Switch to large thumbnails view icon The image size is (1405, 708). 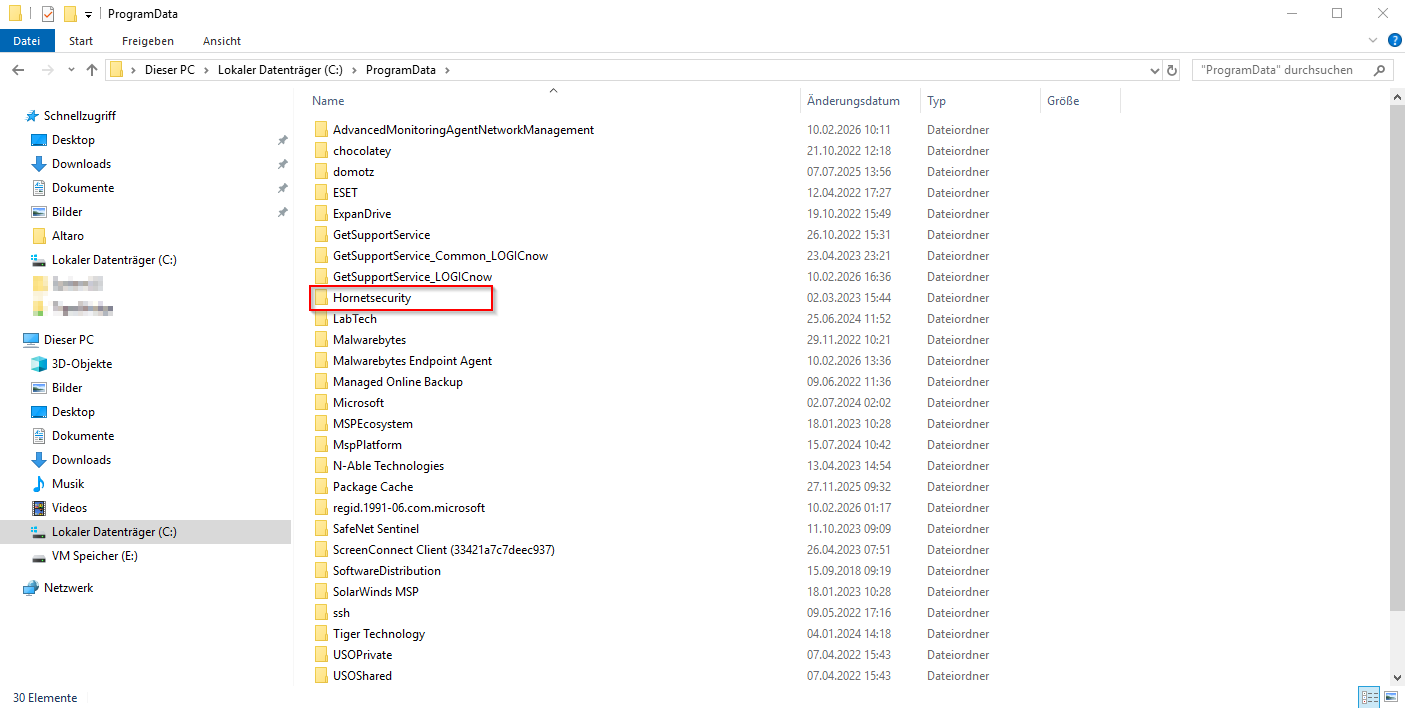pyautogui.click(x=1390, y=697)
